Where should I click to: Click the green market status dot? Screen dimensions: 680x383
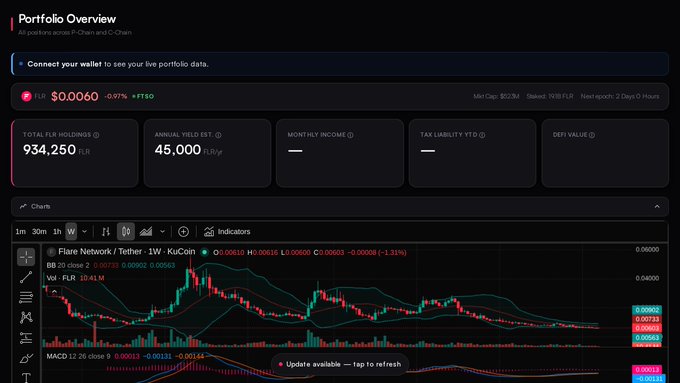(204, 252)
